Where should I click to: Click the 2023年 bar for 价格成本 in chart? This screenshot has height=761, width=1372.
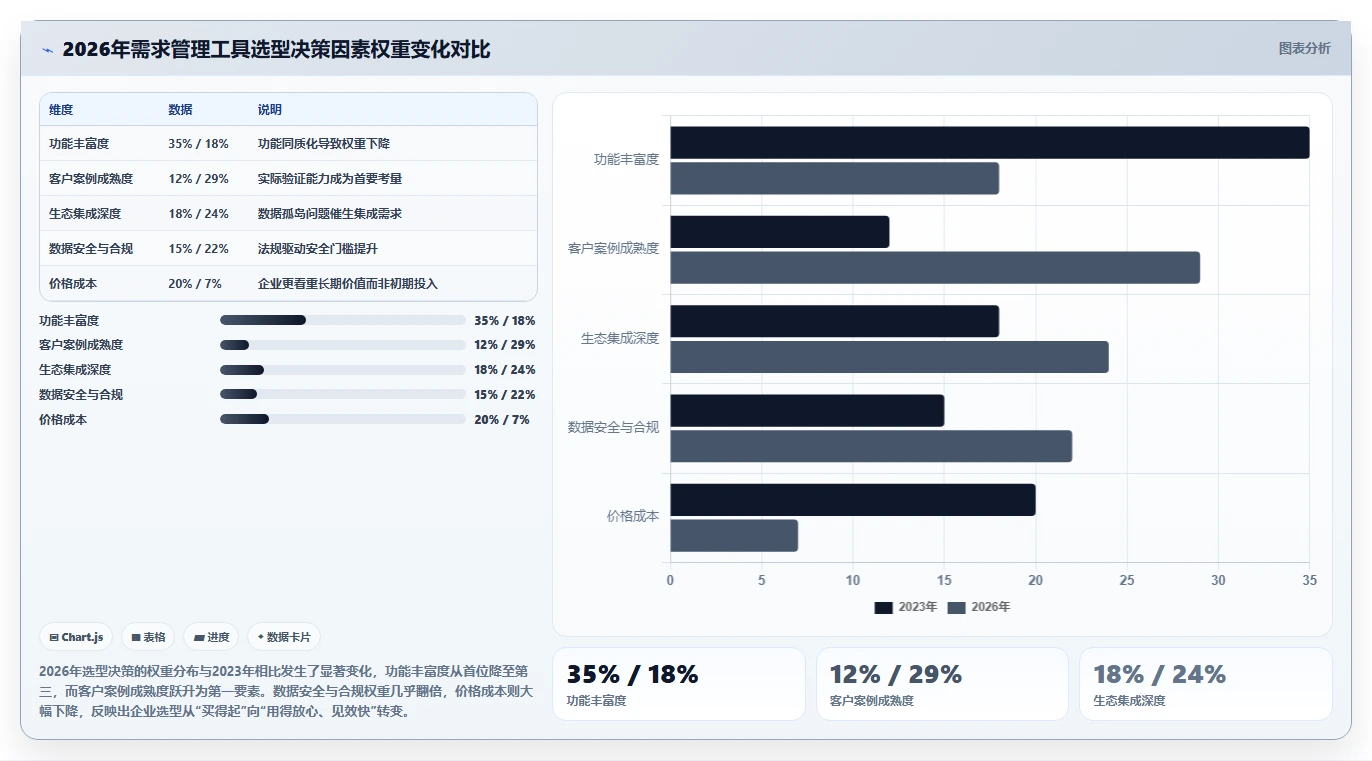[853, 500]
